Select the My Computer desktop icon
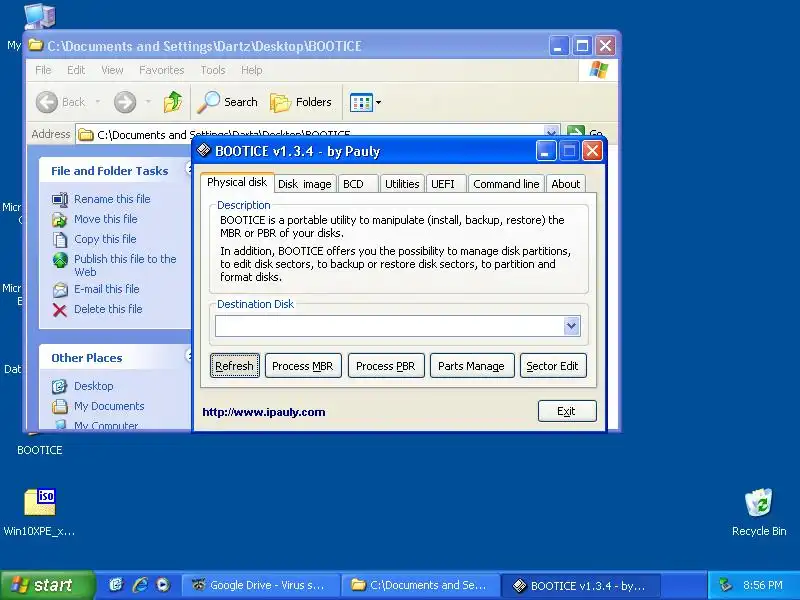This screenshot has width=800, height=600. 40,15
